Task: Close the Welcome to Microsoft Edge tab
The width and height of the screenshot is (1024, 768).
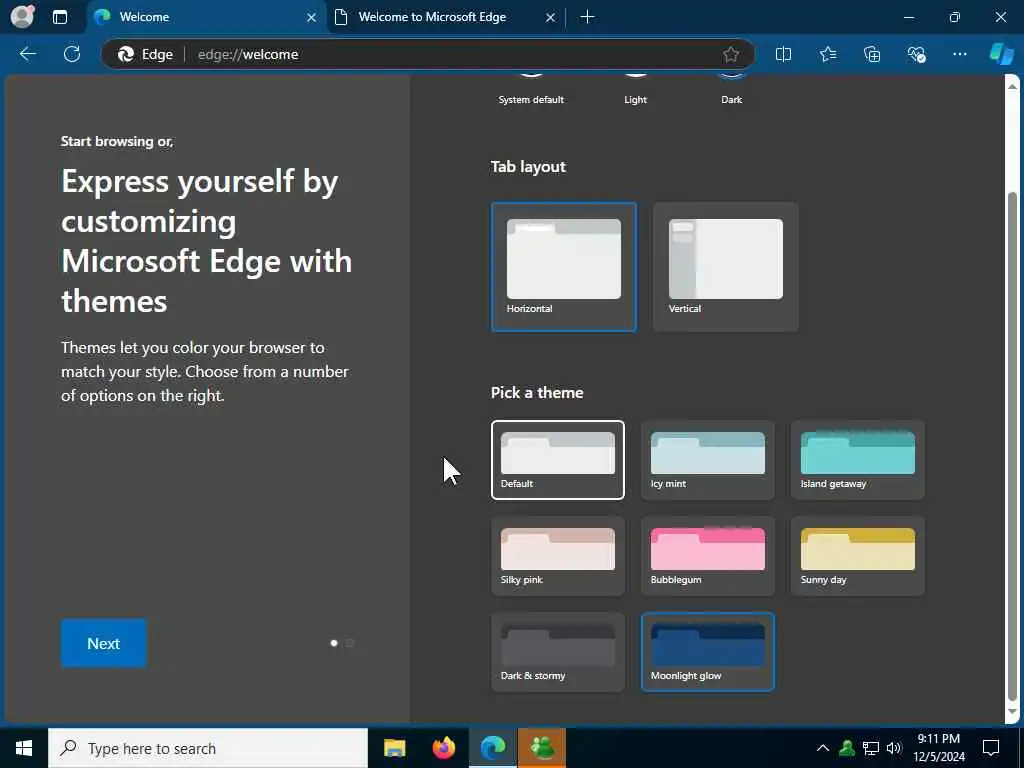Action: pos(551,18)
